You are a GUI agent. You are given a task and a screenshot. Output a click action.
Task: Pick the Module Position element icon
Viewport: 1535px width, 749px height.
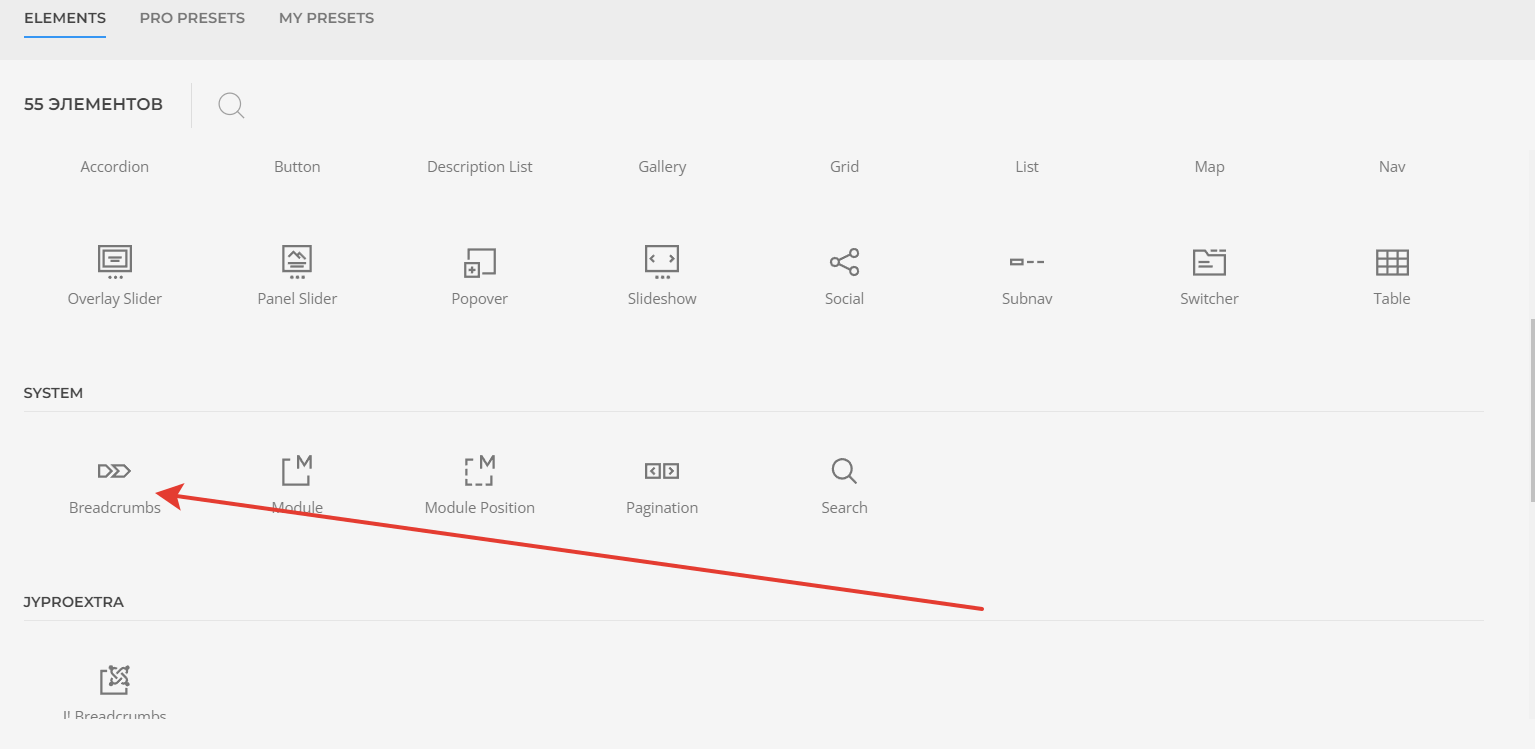click(x=480, y=471)
